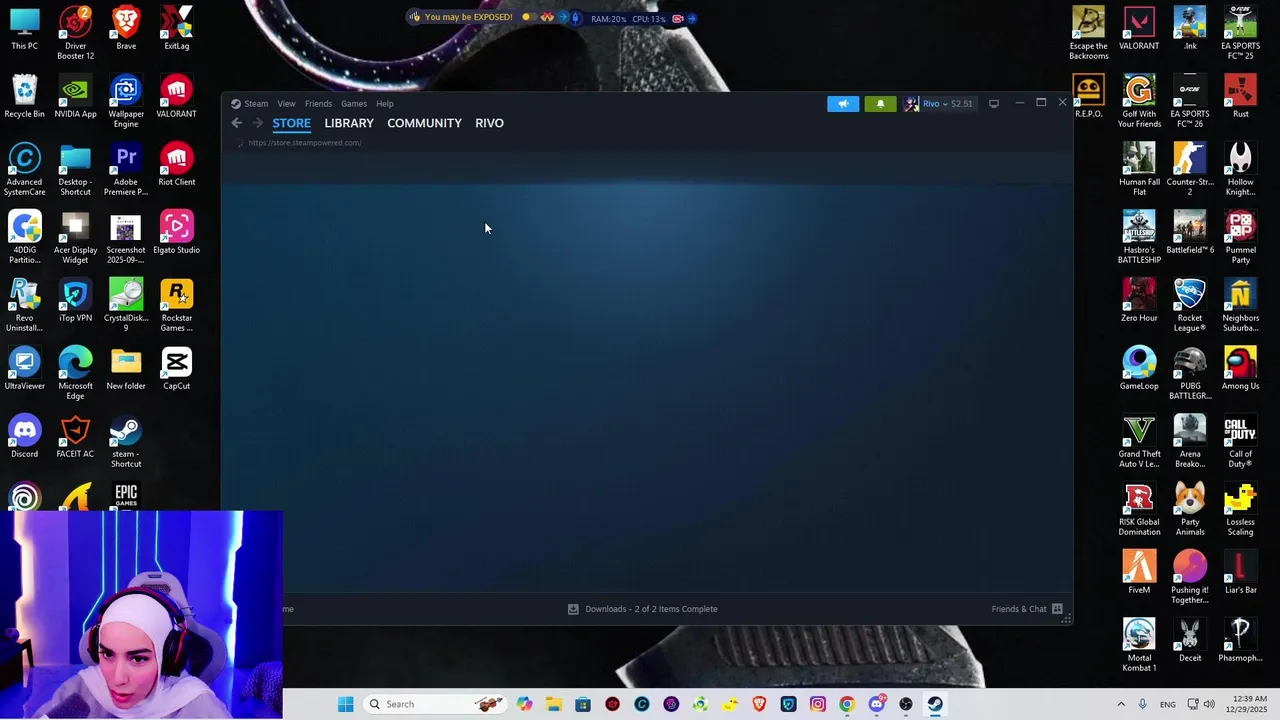Click the store.steampowered.com URL
This screenshot has width=1280, height=720.
click(305, 143)
